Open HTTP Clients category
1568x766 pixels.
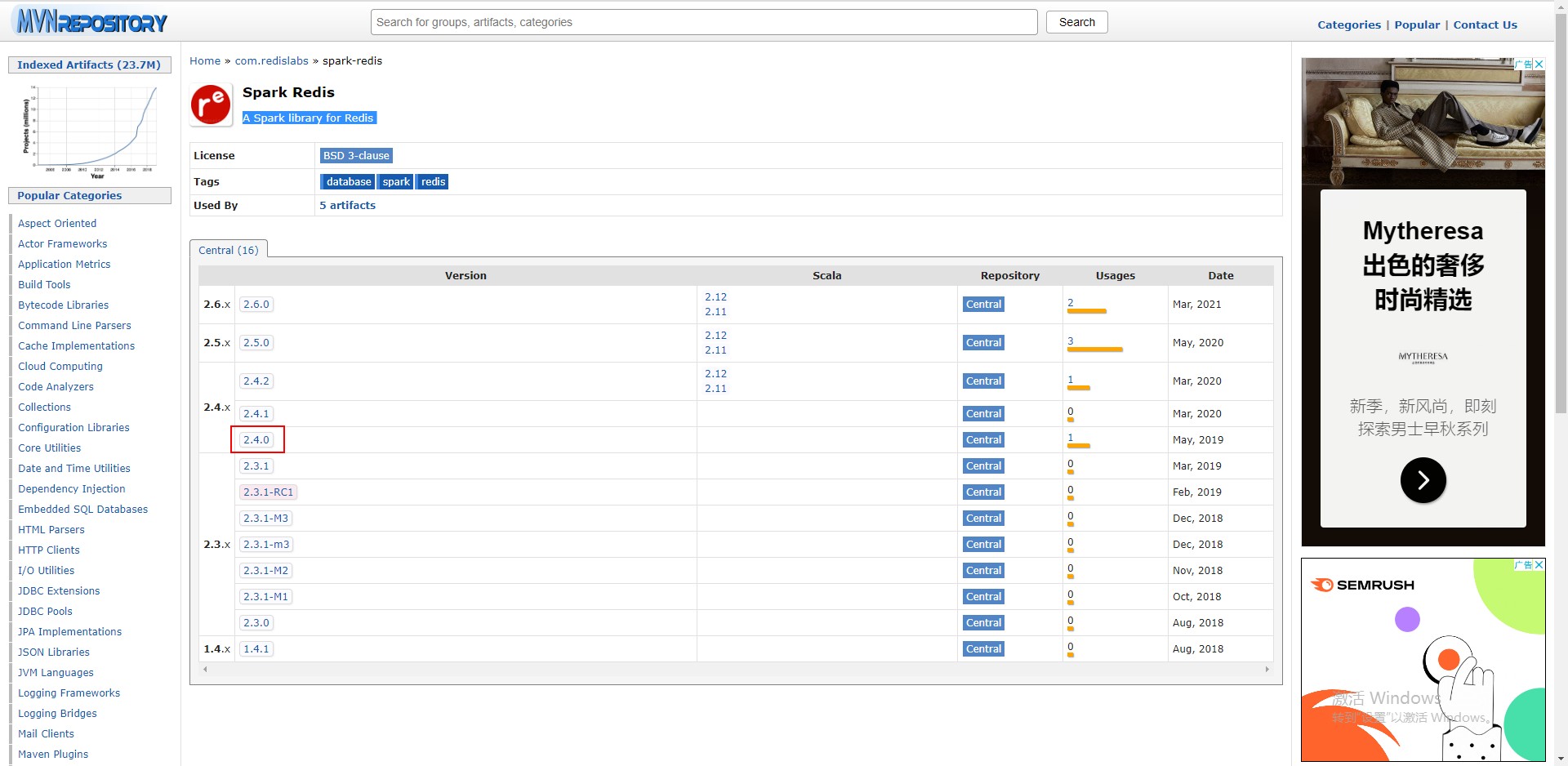coord(49,550)
